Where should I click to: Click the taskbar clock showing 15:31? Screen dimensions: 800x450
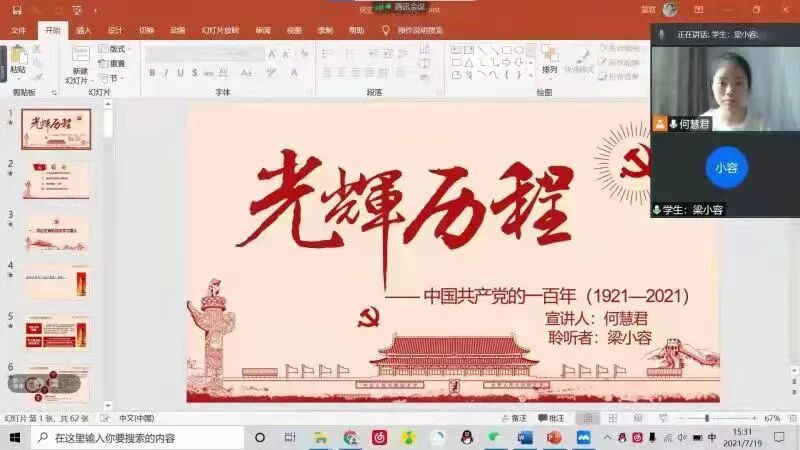pyautogui.click(x=742, y=438)
